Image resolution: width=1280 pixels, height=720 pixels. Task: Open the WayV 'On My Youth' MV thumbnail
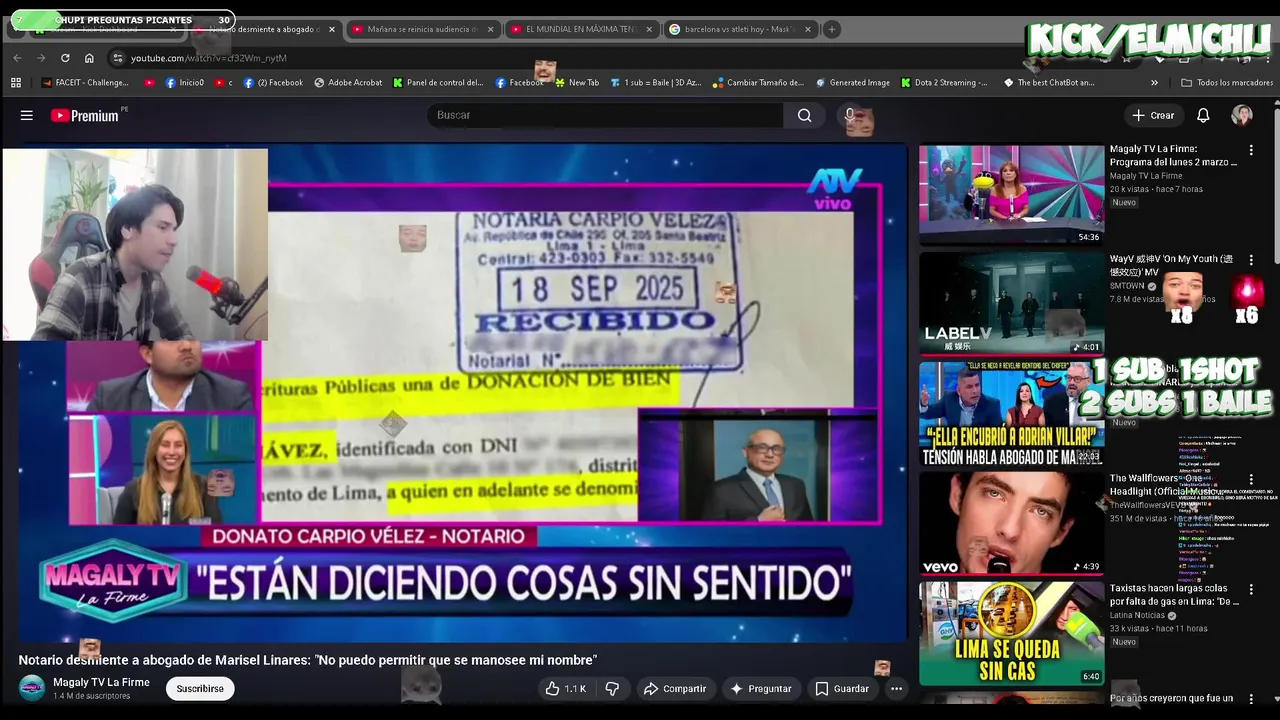pos(1011,304)
